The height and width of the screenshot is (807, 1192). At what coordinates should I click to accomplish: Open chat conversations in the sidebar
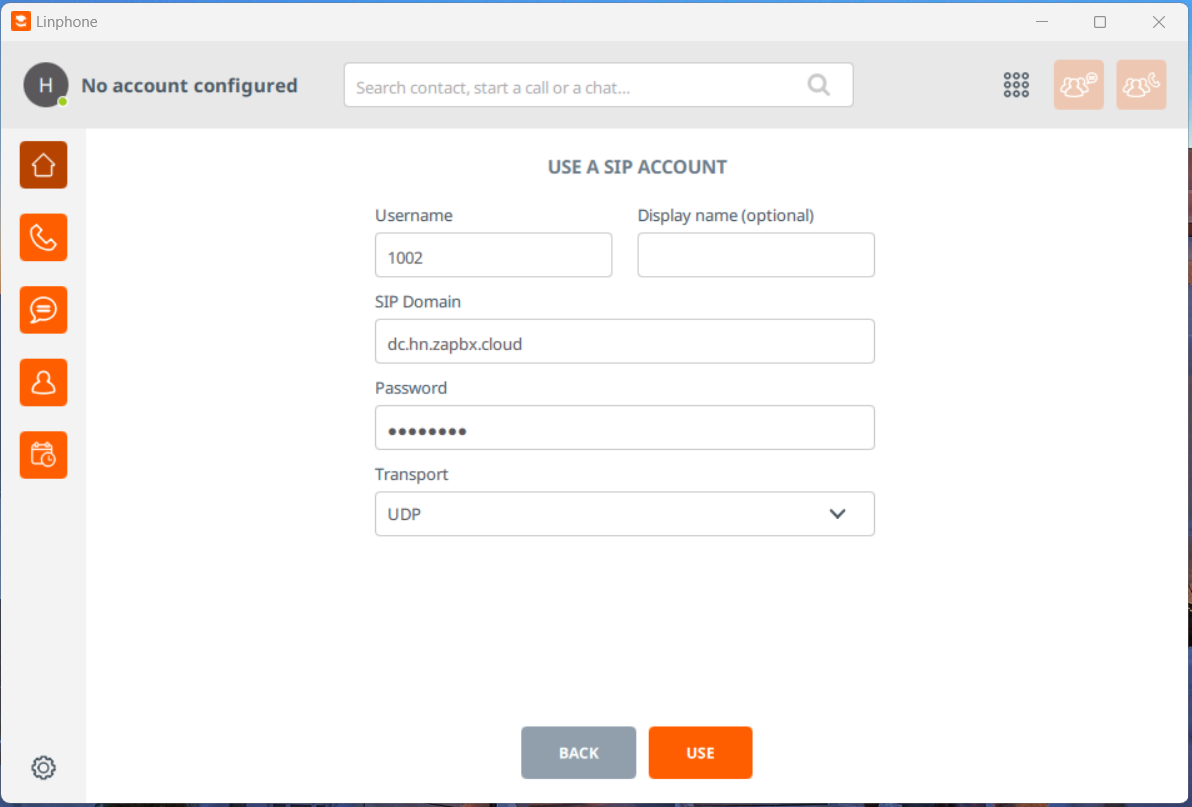tap(43, 310)
